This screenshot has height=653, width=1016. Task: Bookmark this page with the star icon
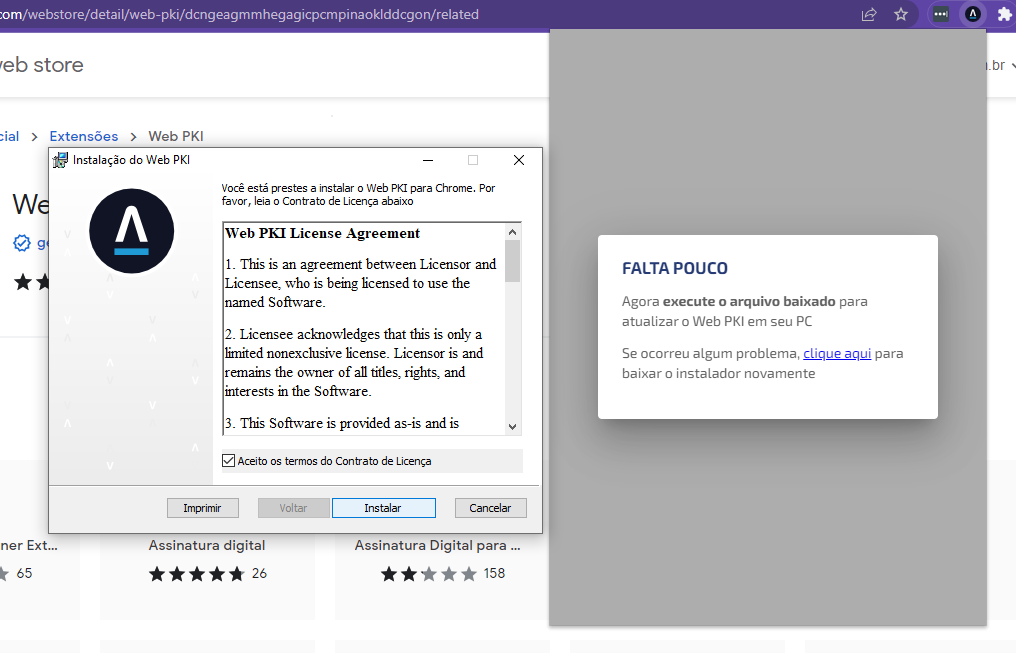click(901, 14)
